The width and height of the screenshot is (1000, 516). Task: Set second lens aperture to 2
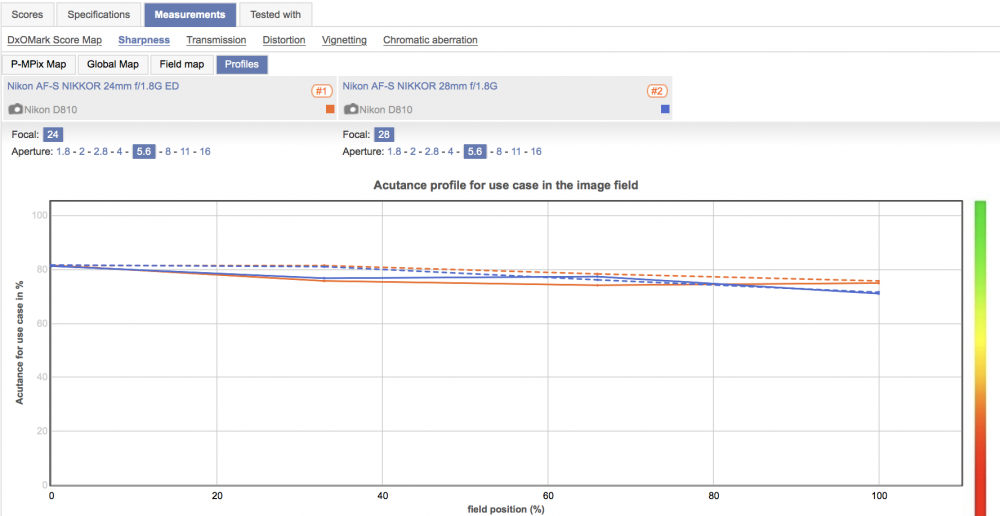point(413,152)
